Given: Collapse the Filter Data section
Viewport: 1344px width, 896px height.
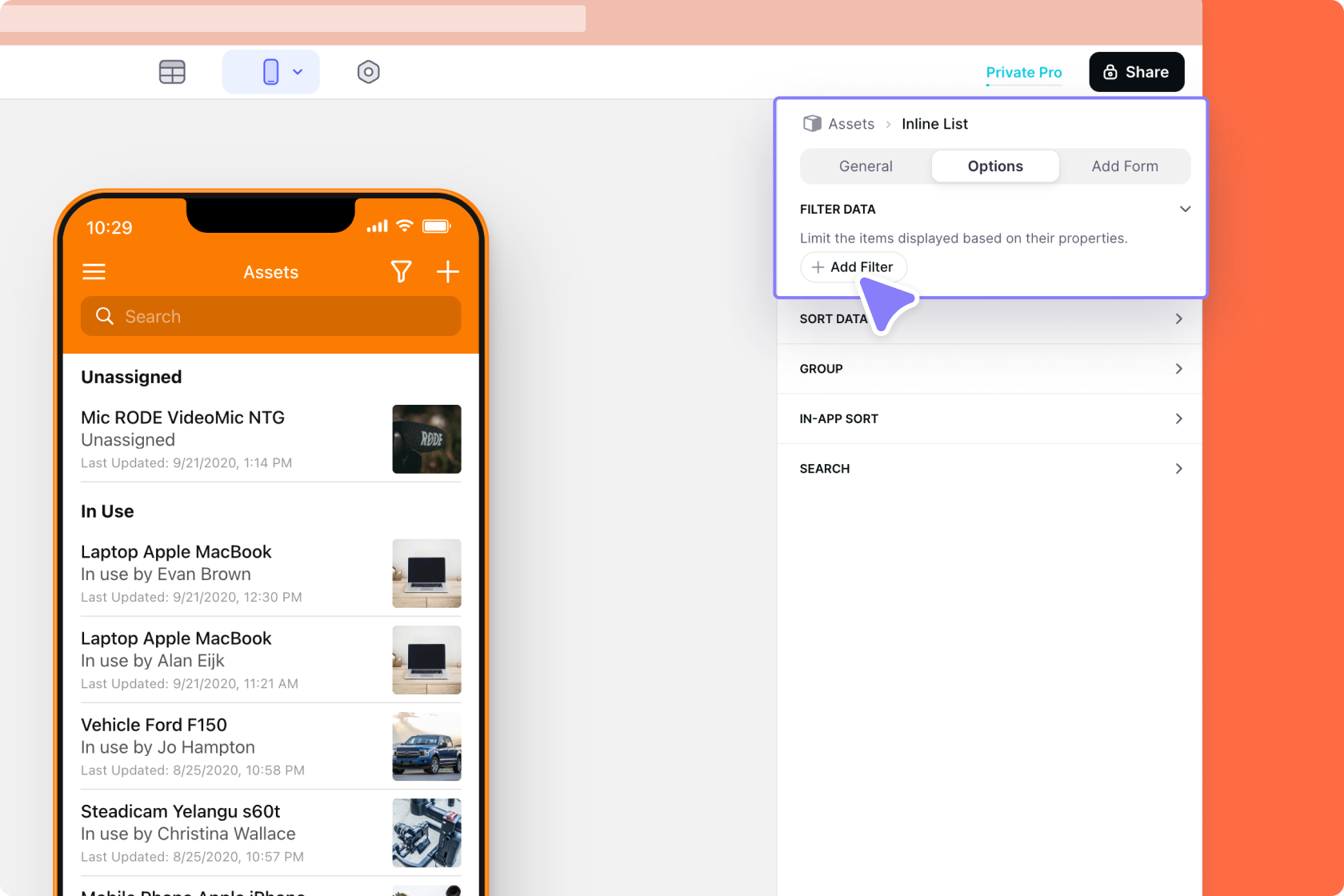Looking at the screenshot, I should pyautogui.click(x=1185, y=209).
